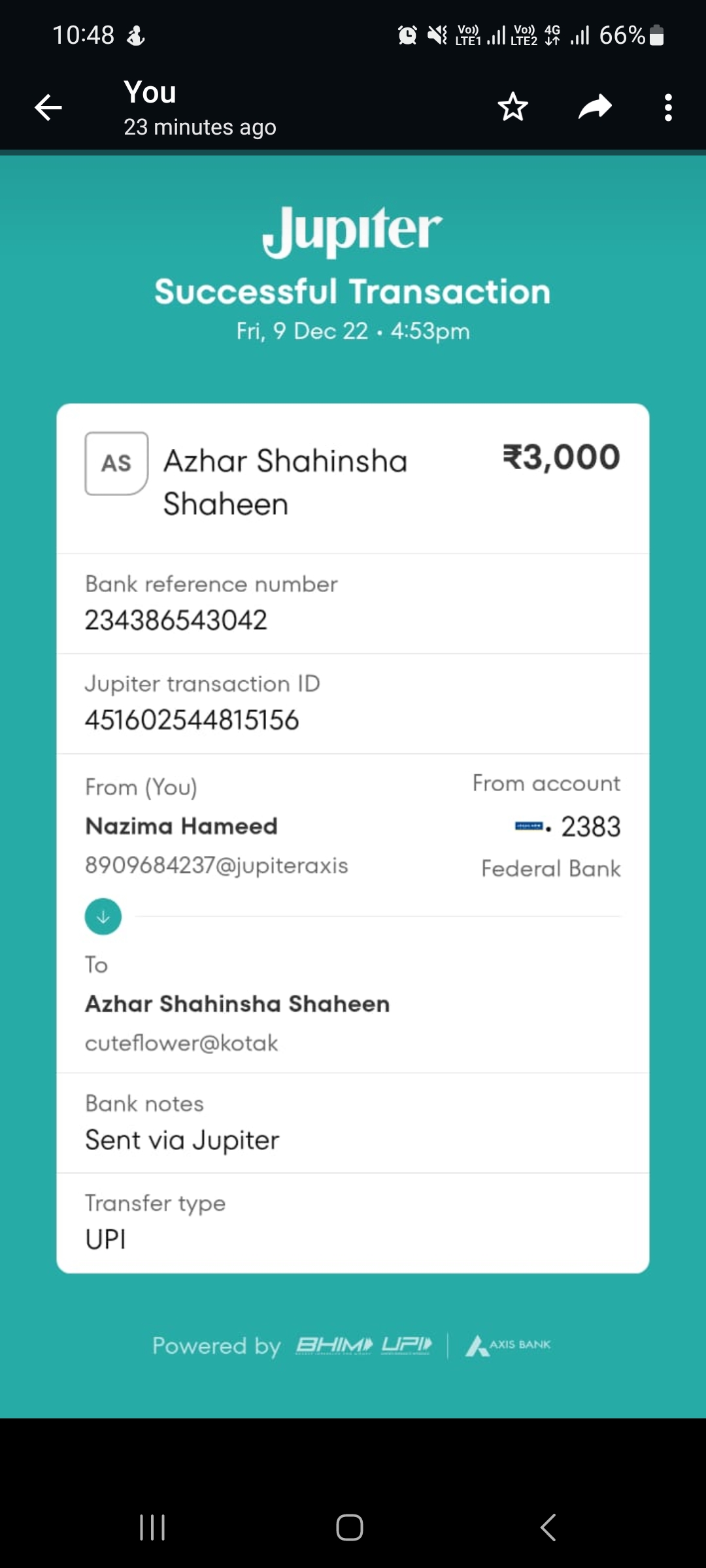Forward the receipt with share arrow
Viewport: 706px width, 1568px height.
click(x=595, y=107)
